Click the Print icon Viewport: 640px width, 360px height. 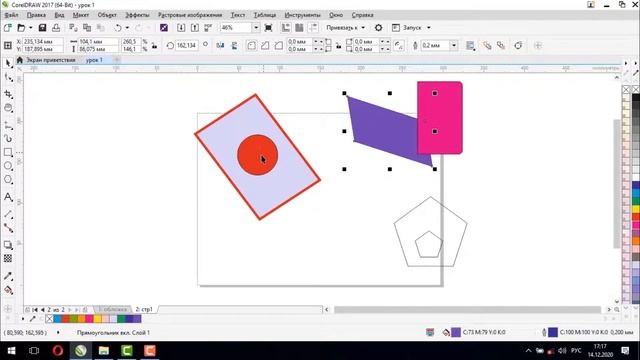click(56, 28)
